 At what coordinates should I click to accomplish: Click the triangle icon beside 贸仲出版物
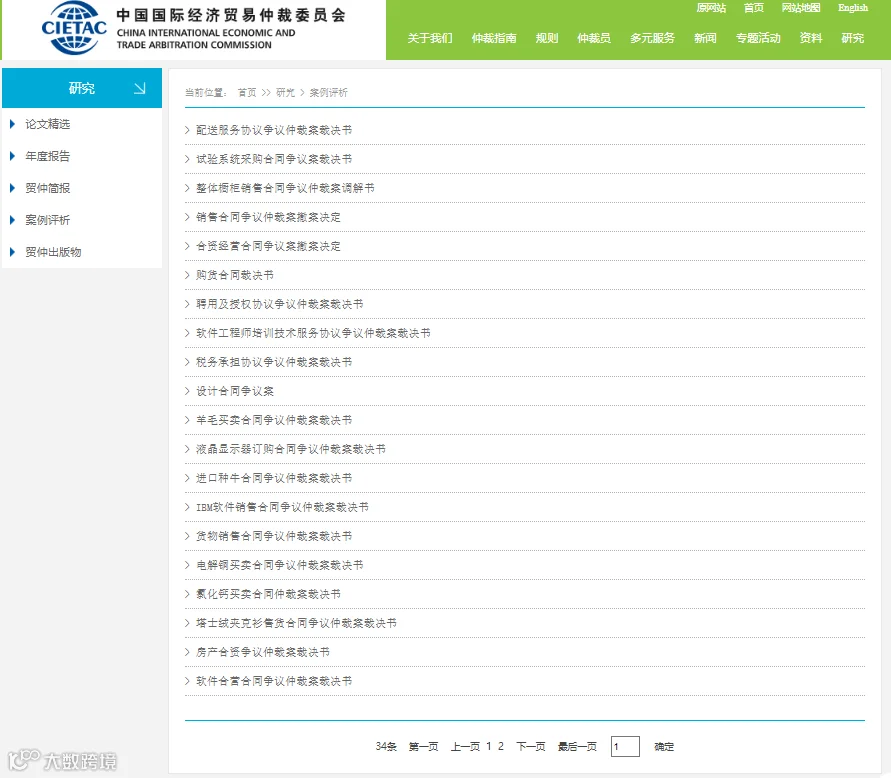(13, 252)
